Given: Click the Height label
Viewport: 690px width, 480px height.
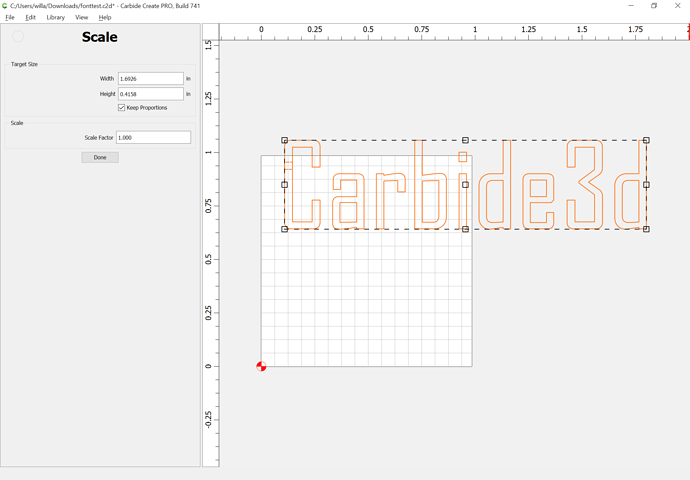Looking at the screenshot, I should (x=107, y=94).
